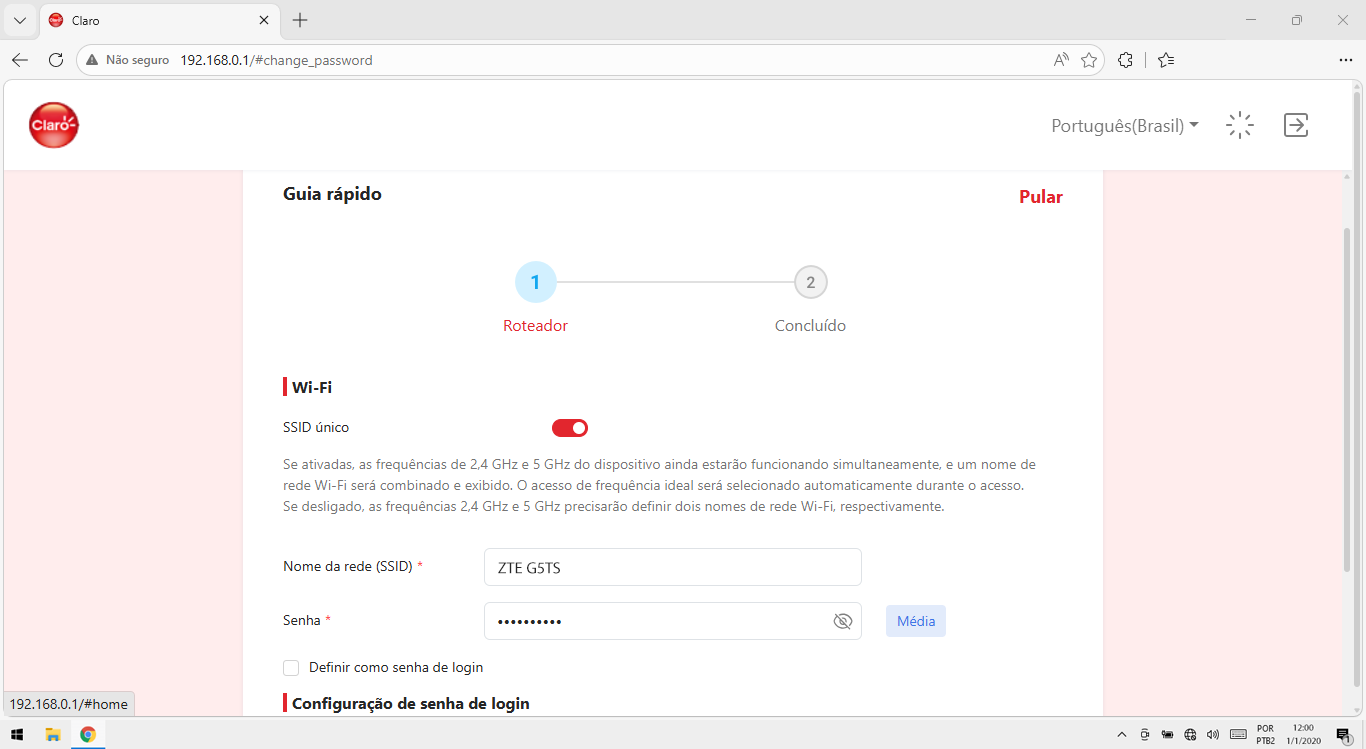Open the Português(Brasil) language dropdown
The width and height of the screenshot is (1366, 749).
[x=1125, y=126]
